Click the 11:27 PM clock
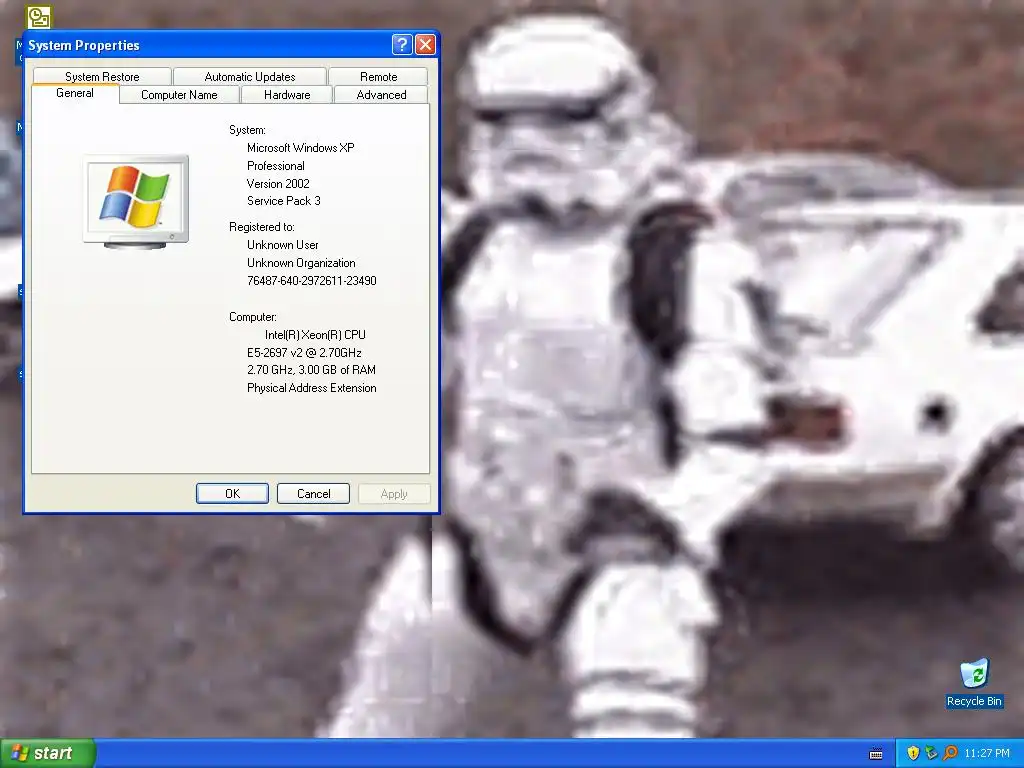The image size is (1024, 768). tap(987, 753)
